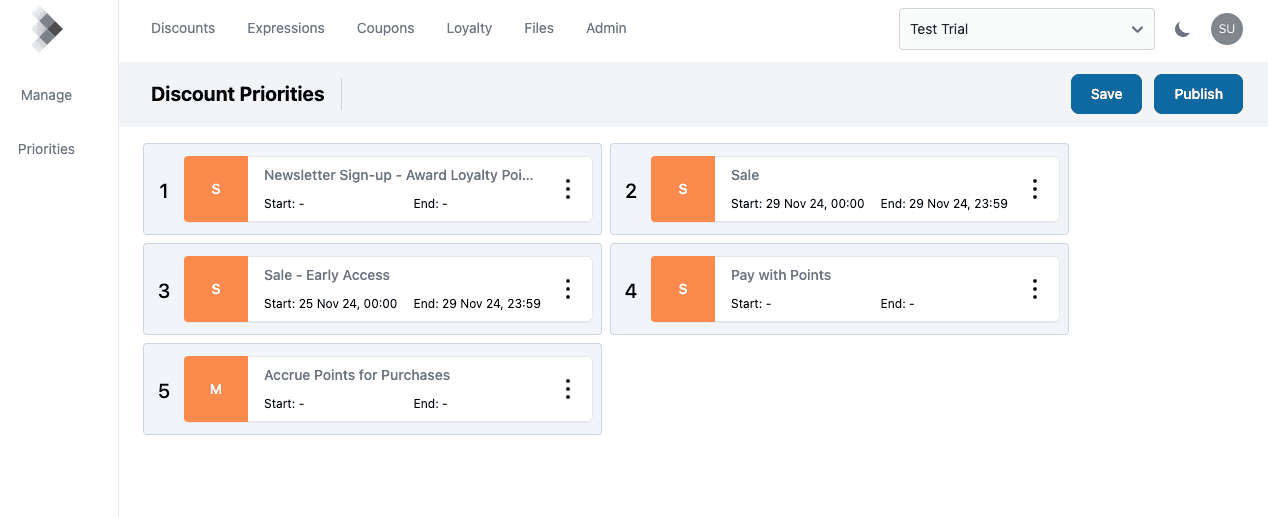
Task: Open three-dot menu for Newsletter Sign-up discount
Action: click(568, 189)
